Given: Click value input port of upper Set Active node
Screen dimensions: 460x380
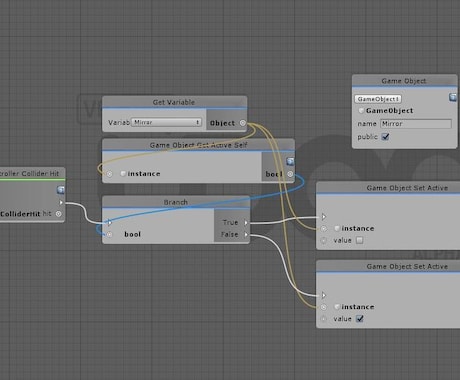Looking at the screenshot, I should (x=323, y=240).
